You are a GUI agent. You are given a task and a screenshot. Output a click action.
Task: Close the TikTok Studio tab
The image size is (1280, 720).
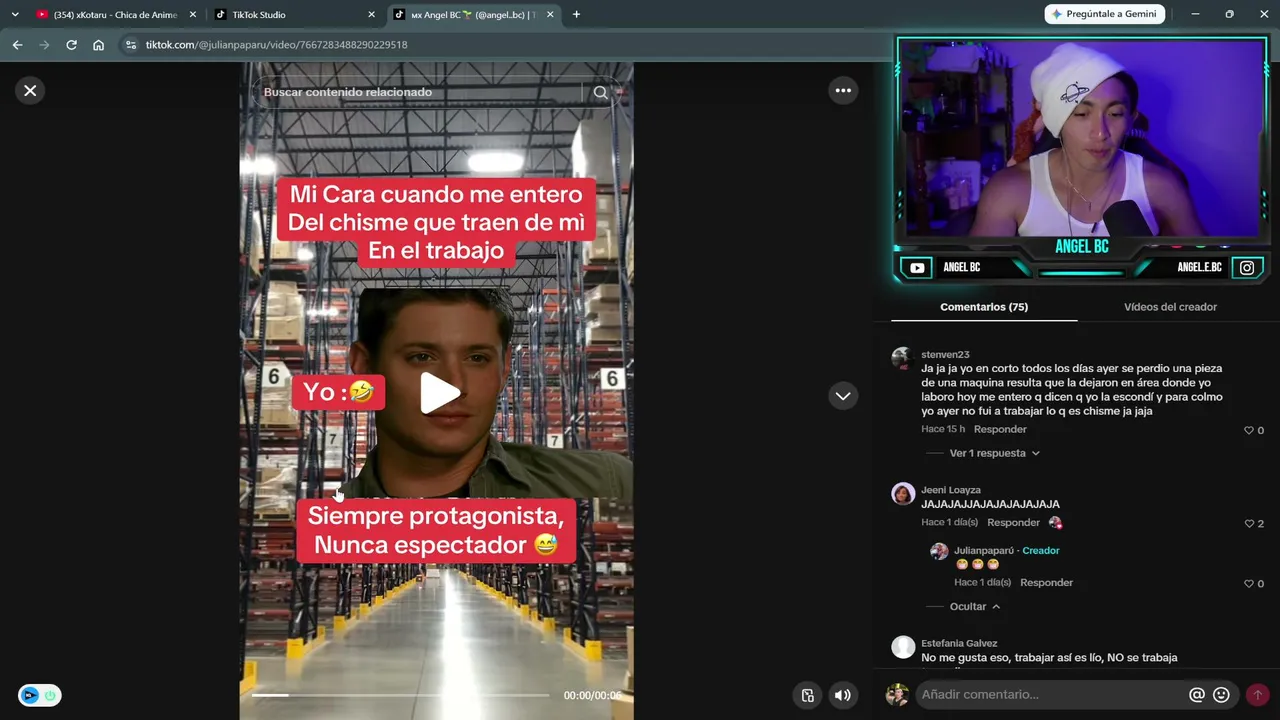[372, 15]
